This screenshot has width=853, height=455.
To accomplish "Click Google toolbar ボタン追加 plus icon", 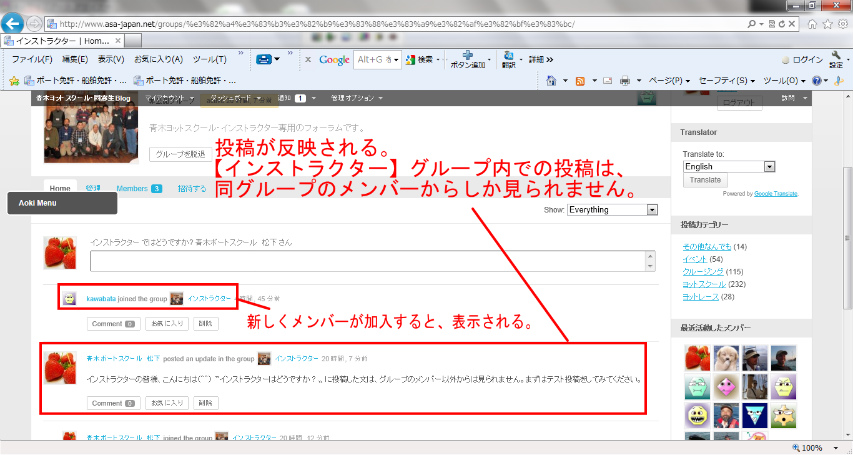I will [467, 59].
